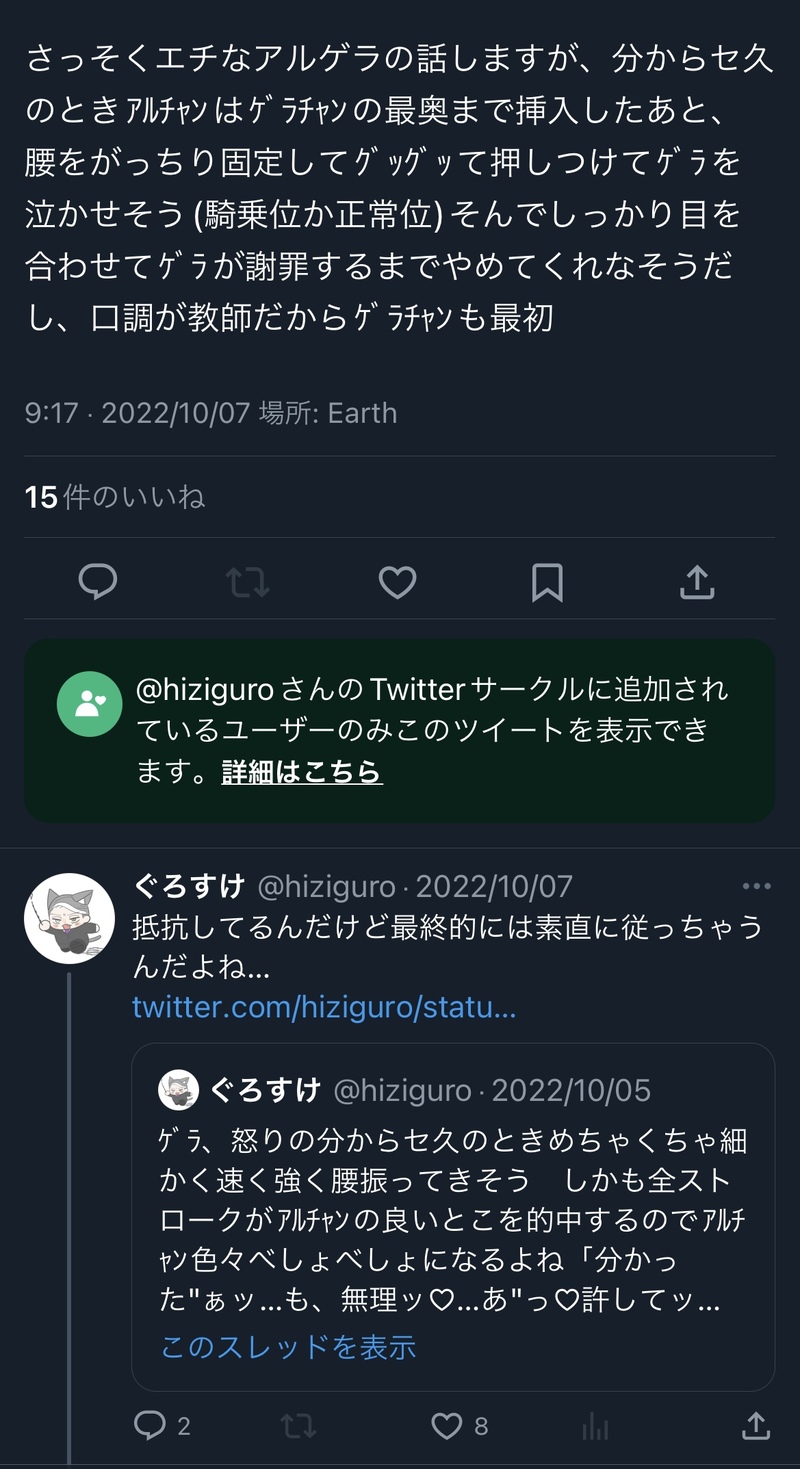Open the 15件のいいね likes list
Viewport: 800px width, 1469px height.
115,497
